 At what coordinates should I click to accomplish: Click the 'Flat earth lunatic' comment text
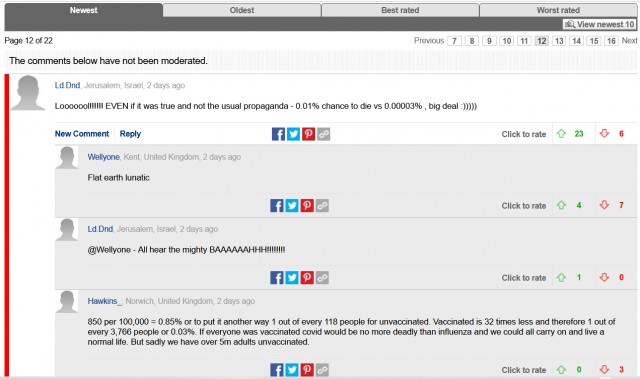(x=118, y=177)
